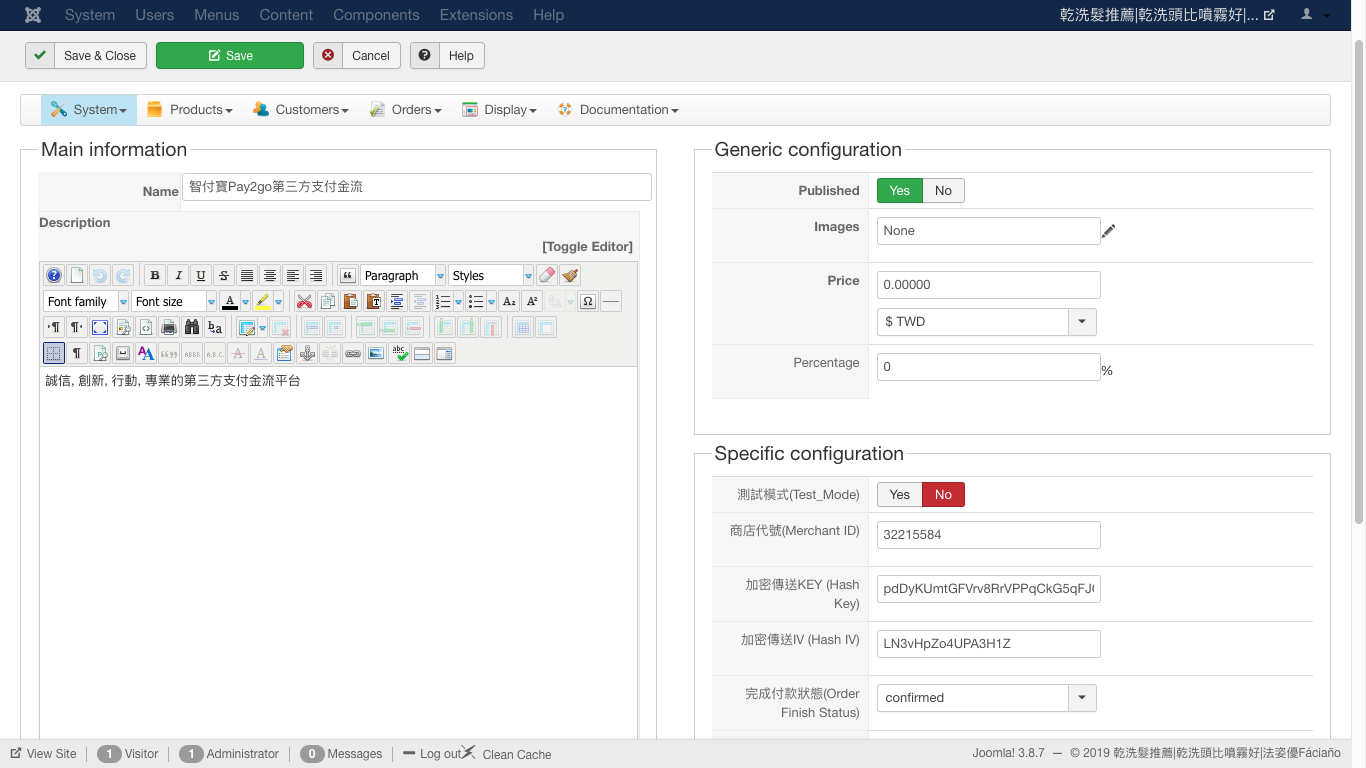Open find with the binoculars icon
1366x768 pixels.
tap(192, 328)
